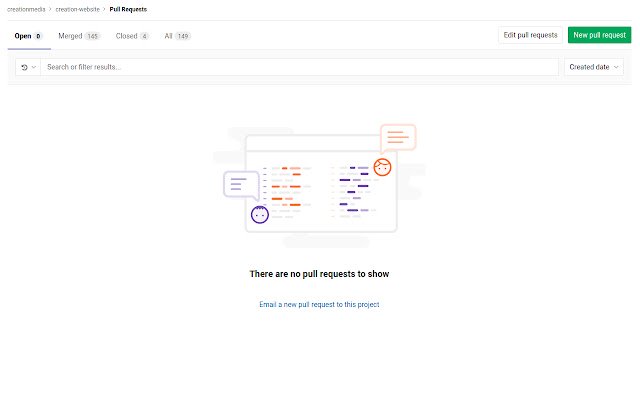Open Email a new pull request link
The image size is (640, 400).
click(319, 304)
